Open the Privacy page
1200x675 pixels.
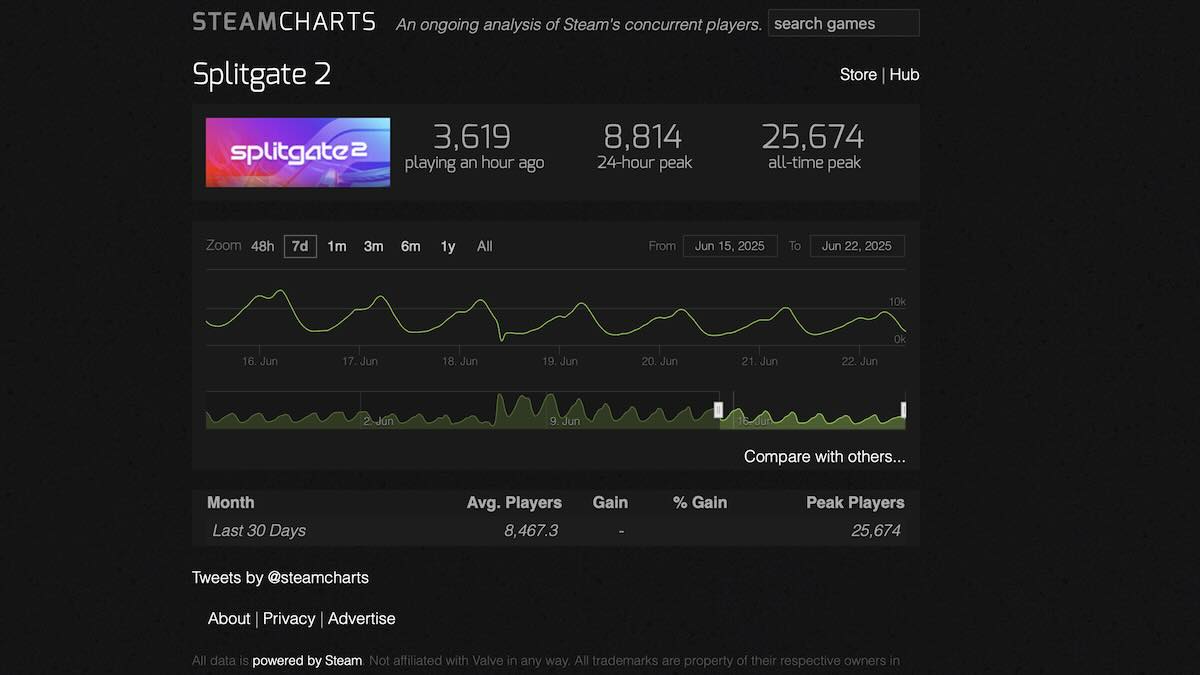pos(289,619)
